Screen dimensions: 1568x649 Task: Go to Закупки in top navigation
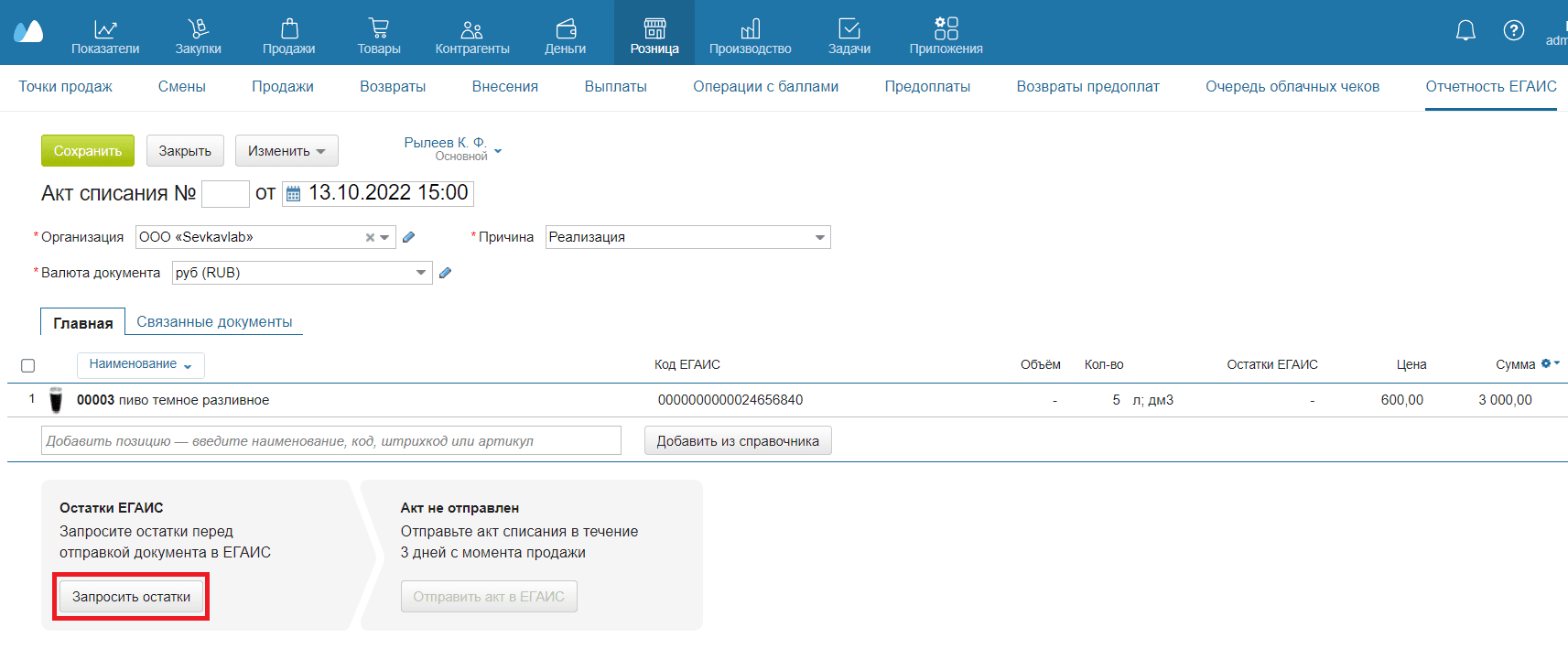click(198, 29)
